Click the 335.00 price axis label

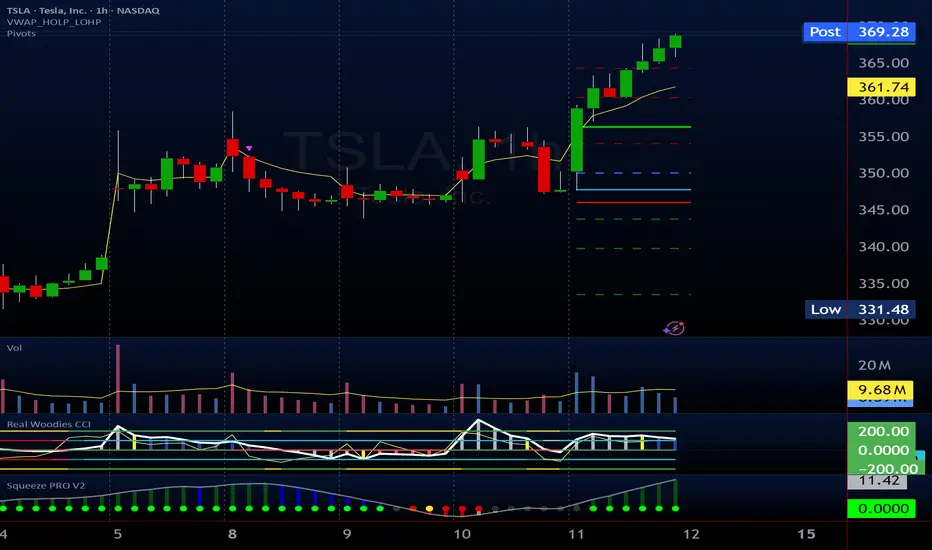click(x=883, y=284)
